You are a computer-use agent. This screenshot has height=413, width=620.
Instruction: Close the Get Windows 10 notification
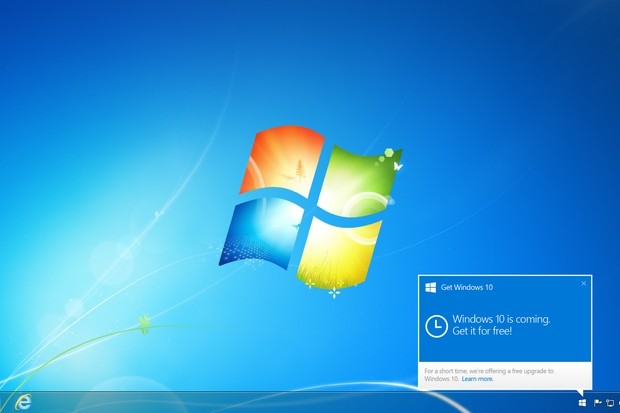pos(584,283)
